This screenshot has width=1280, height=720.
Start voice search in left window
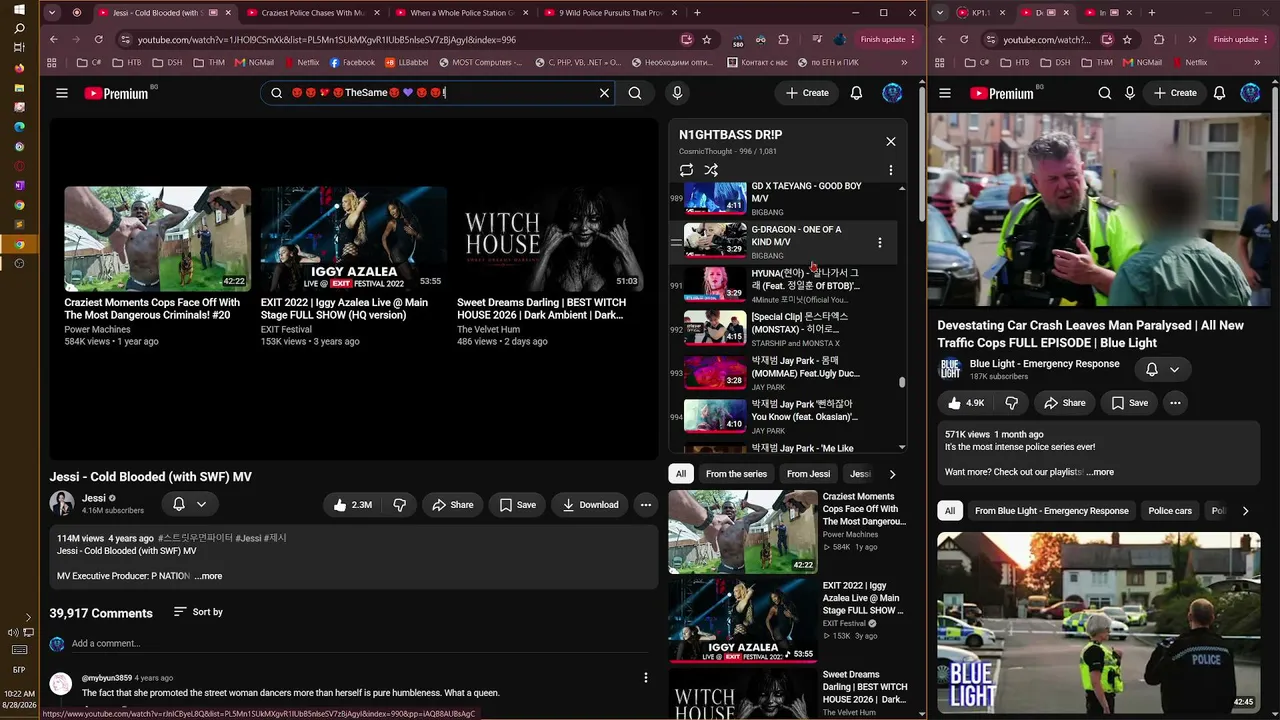coord(677,93)
